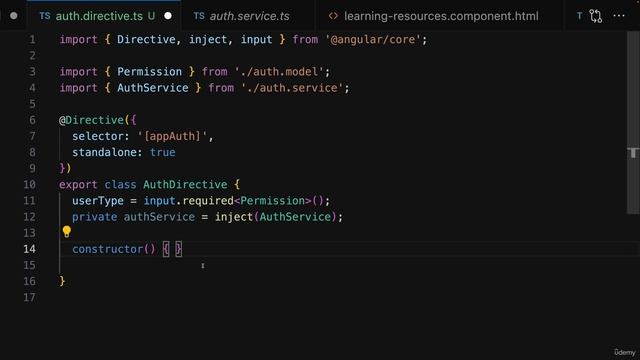Click the './auth.service' path string
This screenshot has height=360, width=640.
click(x=292, y=88)
